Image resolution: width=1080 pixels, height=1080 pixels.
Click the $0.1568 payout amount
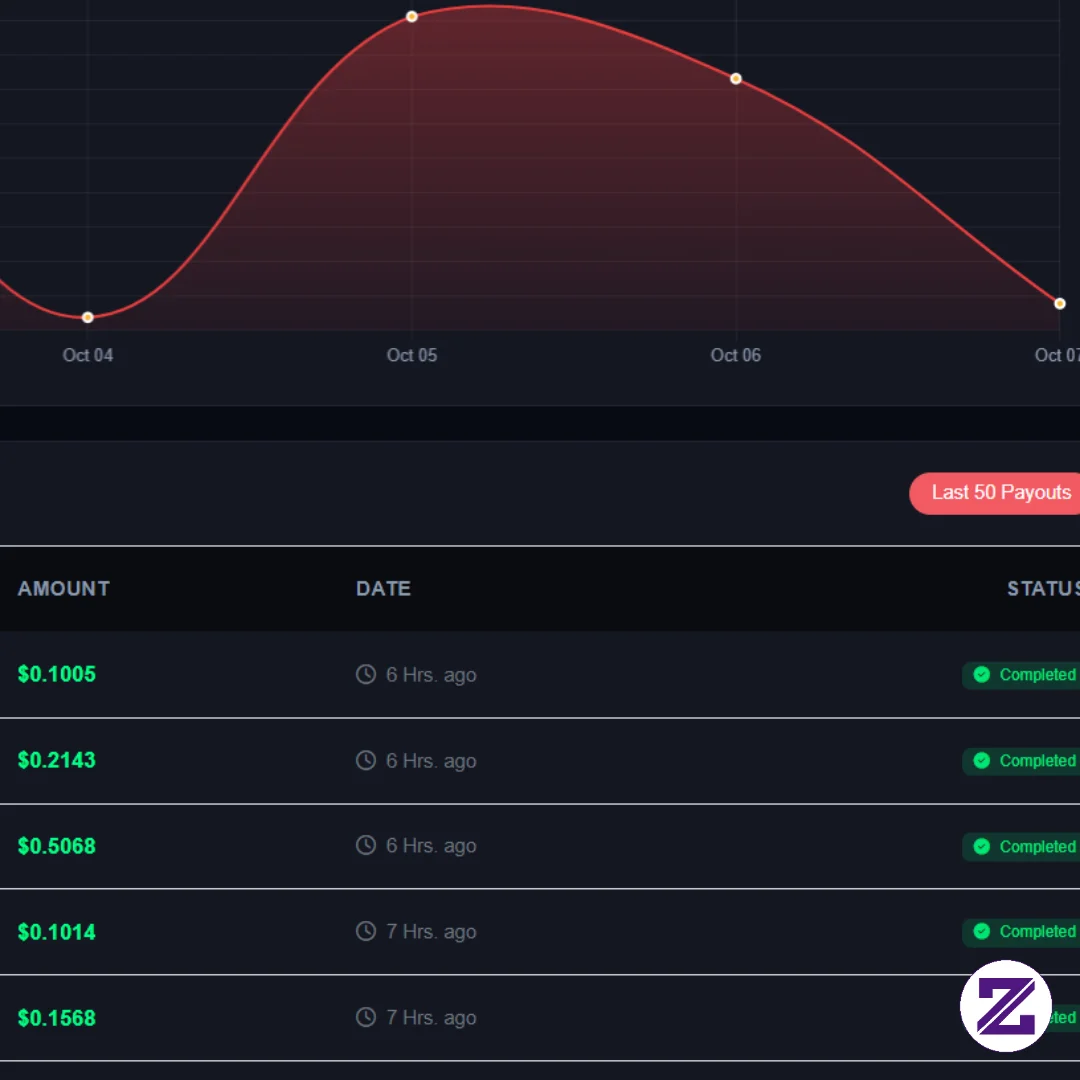(56, 1017)
